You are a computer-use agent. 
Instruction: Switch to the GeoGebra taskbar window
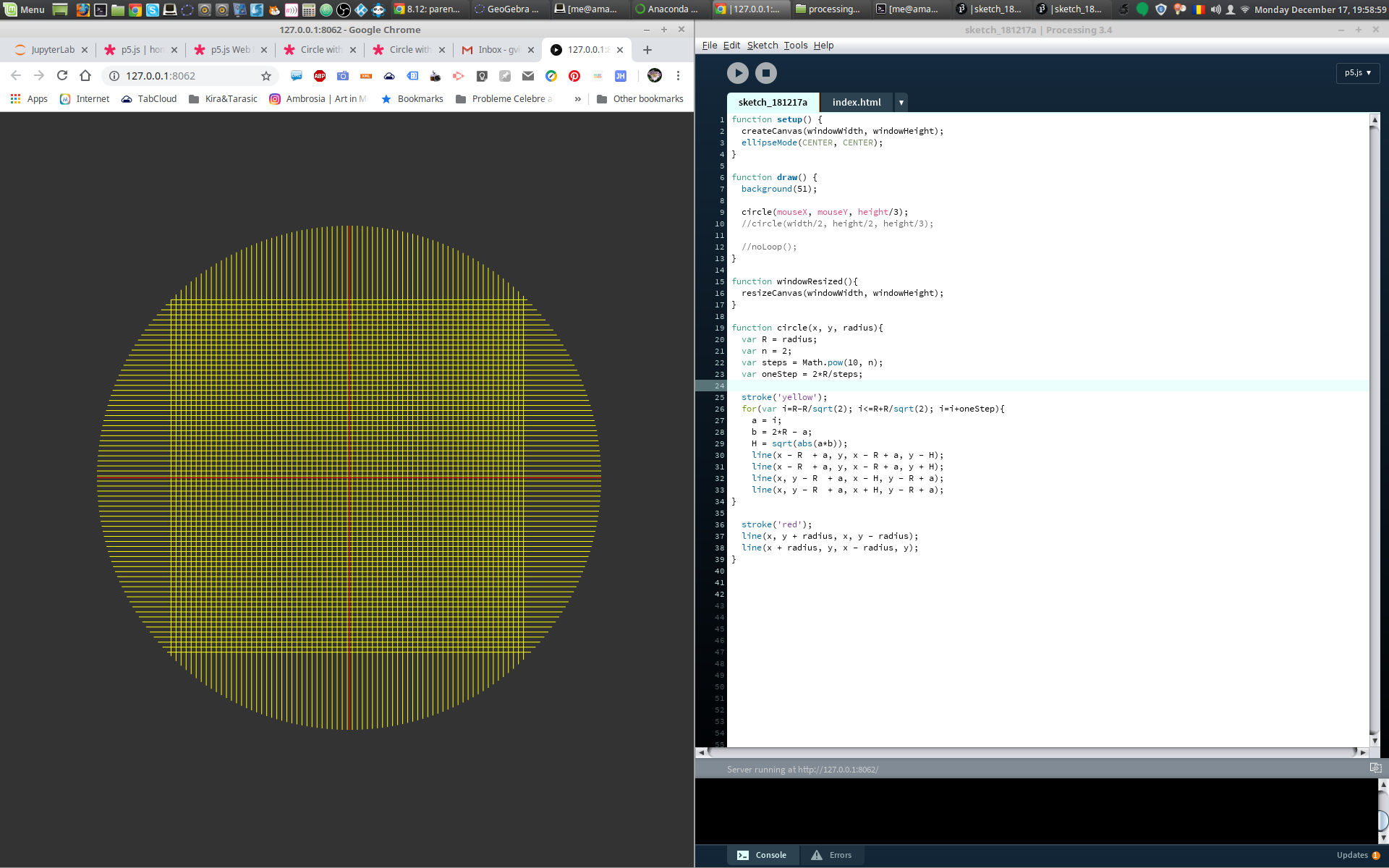tap(507, 9)
